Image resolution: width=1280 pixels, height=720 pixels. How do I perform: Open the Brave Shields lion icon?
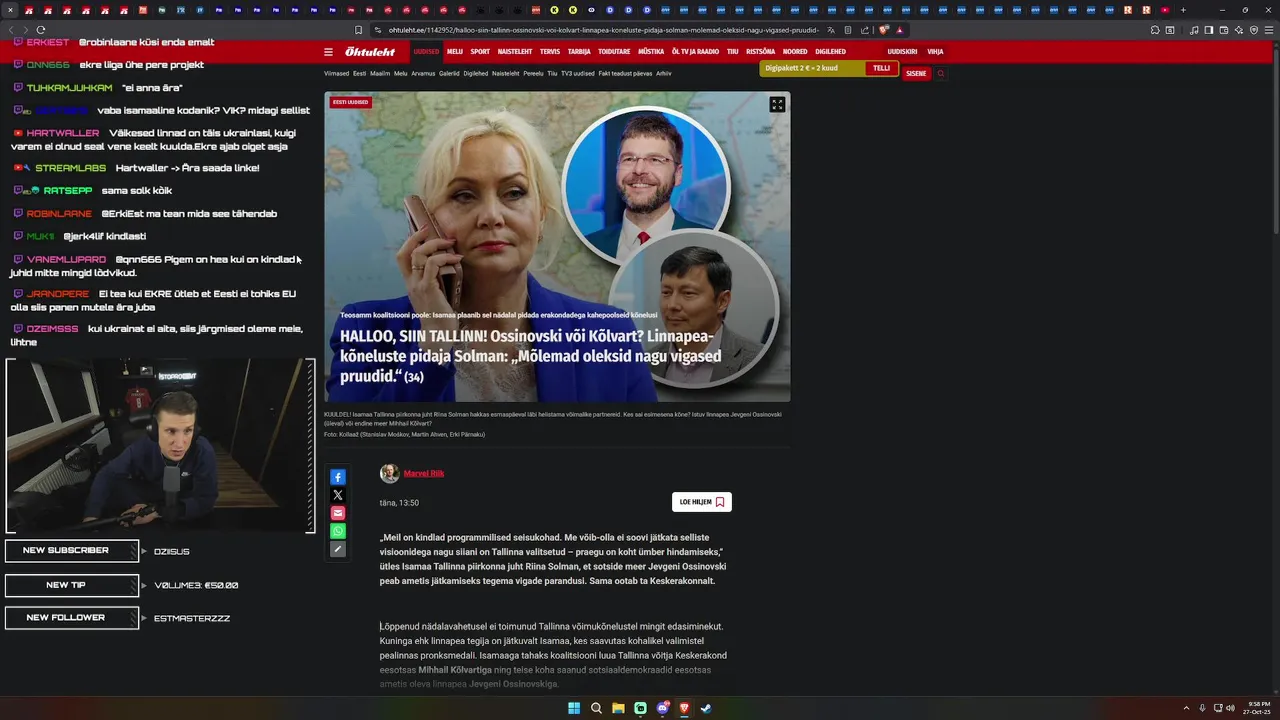coord(884,30)
